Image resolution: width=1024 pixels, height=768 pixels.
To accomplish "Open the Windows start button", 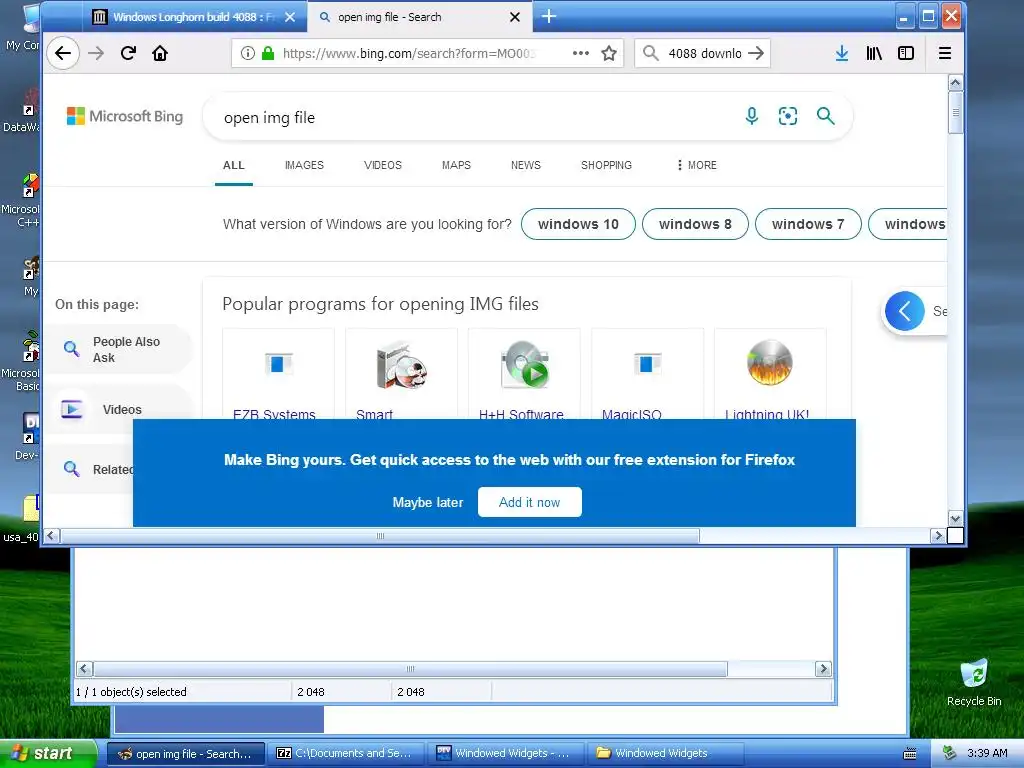I will [48, 753].
